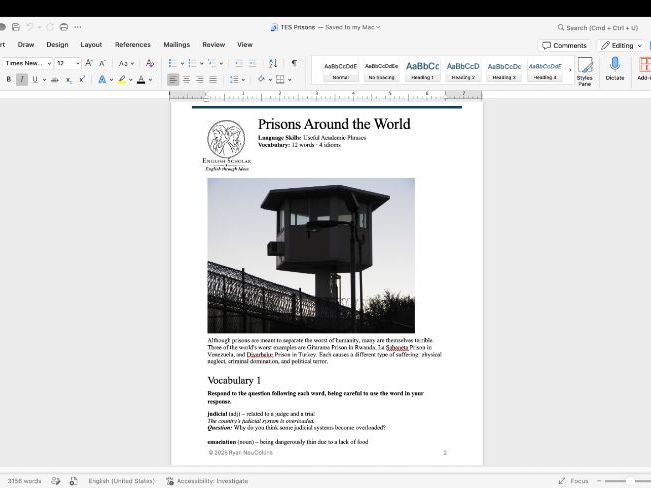The width and height of the screenshot is (651, 488).
Task: Apply bulleted list icon
Action: (173, 63)
